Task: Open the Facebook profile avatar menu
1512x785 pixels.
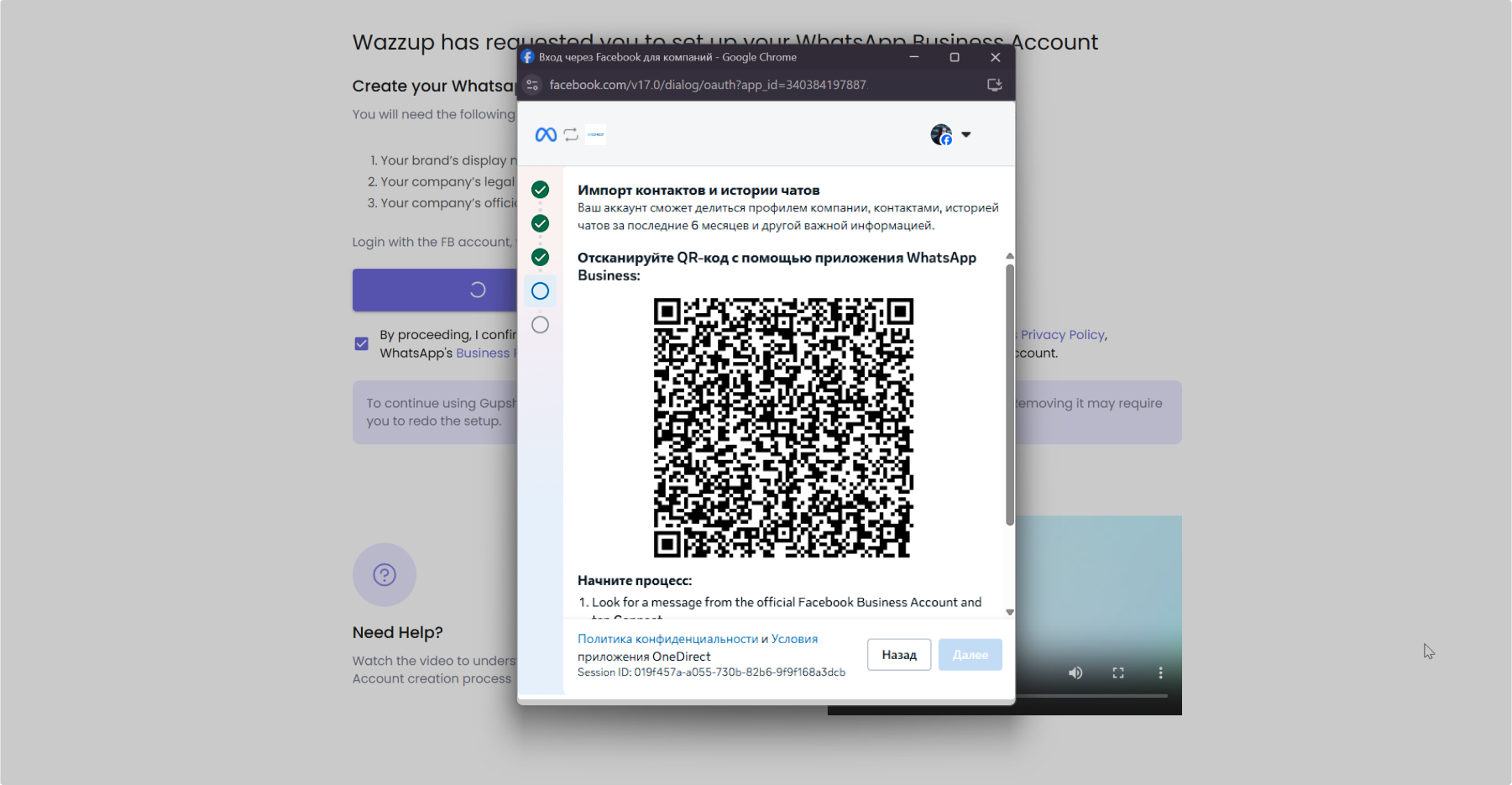Action: (x=941, y=134)
